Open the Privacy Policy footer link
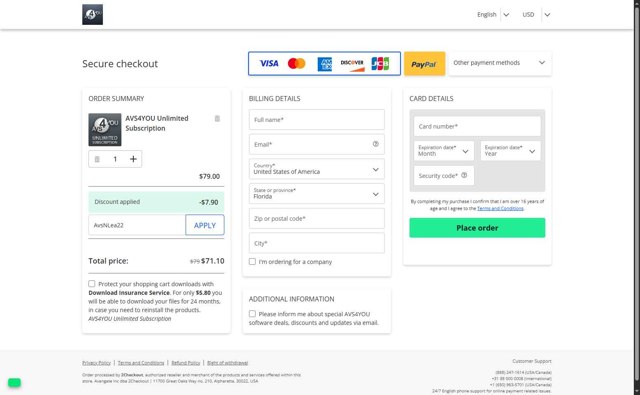 click(96, 363)
